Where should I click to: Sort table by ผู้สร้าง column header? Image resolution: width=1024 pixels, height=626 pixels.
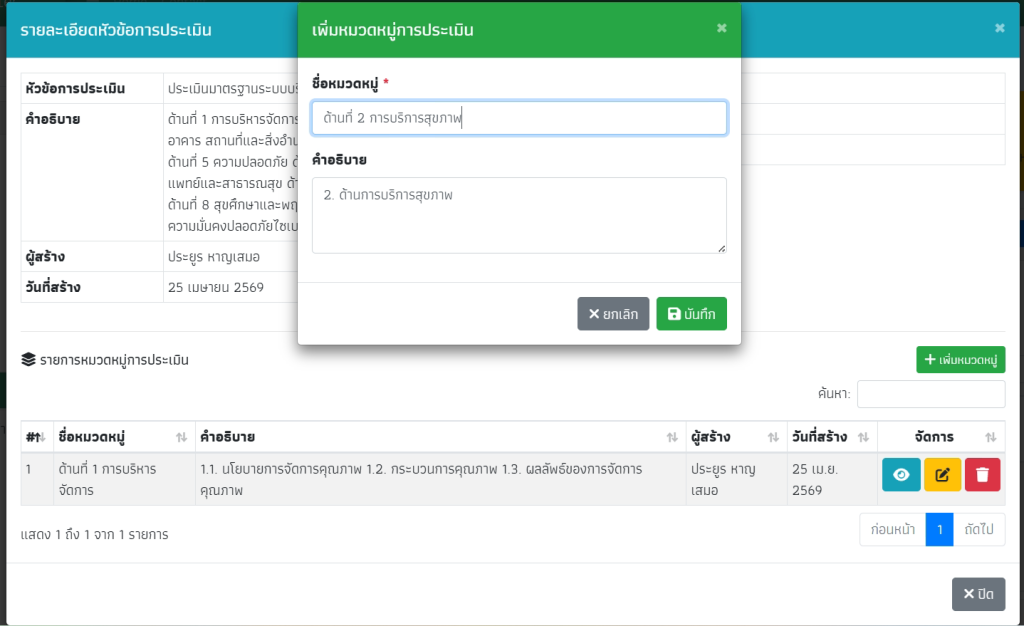click(x=735, y=437)
